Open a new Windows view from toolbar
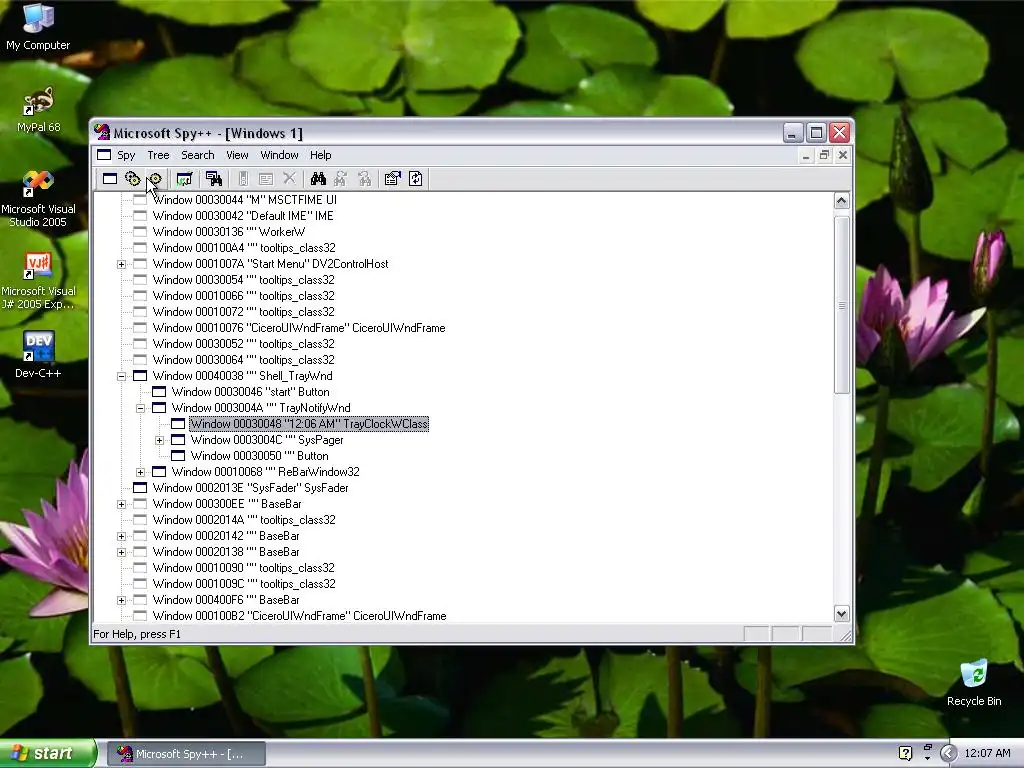Image resolution: width=1024 pixels, height=768 pixels. (110, 179)
